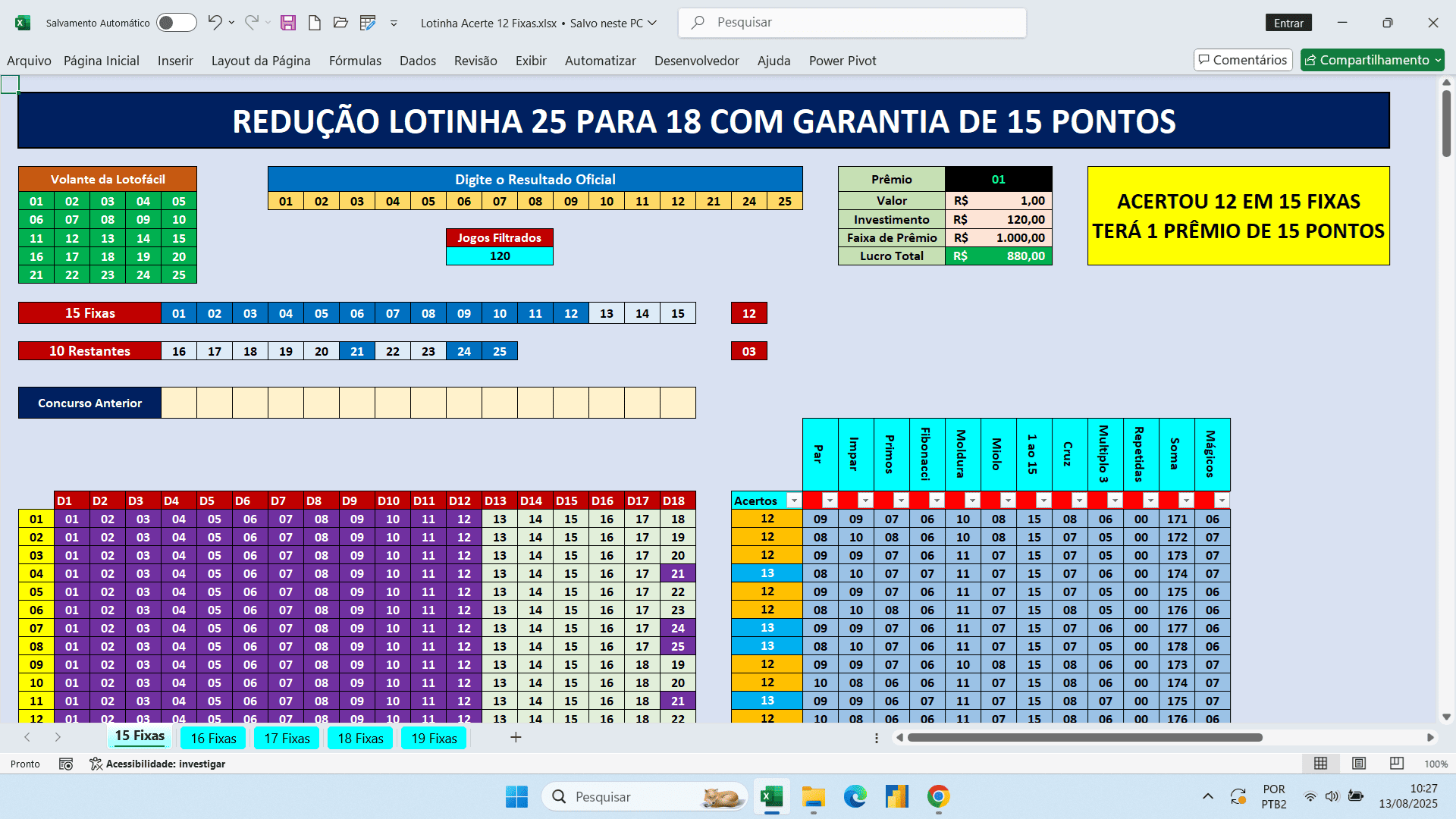Open the Fórmulas ribbon tab
This screenshot has width=1456, height=819.
pyautogui.click(x=355, y=61)
